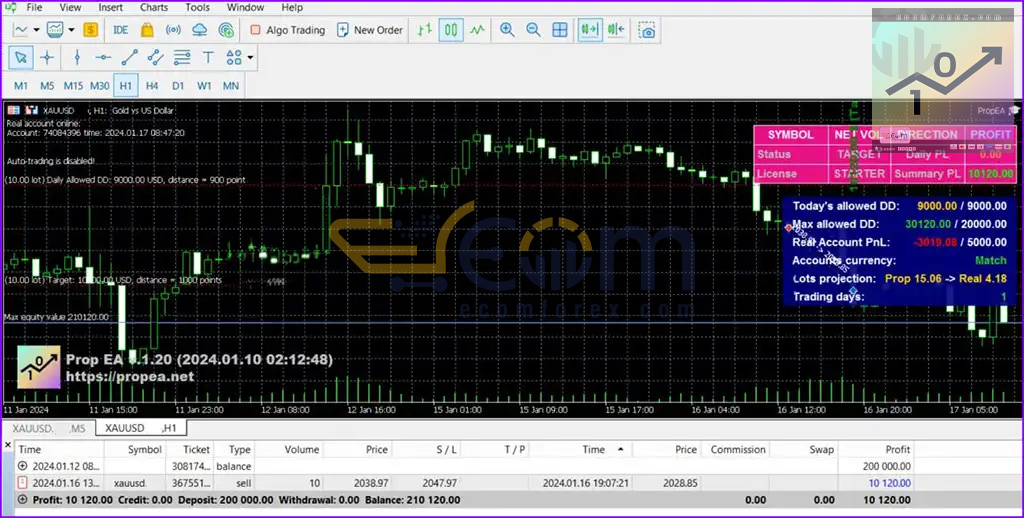Sort history by Volume column header

[302, 449]
